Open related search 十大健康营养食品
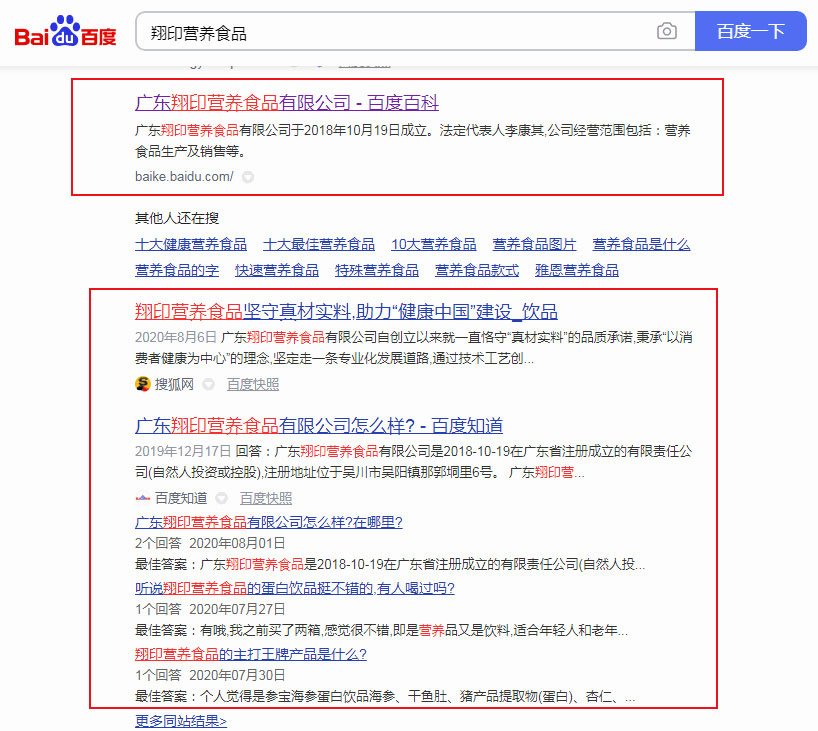The image size is (818, 731). point(191,244)
